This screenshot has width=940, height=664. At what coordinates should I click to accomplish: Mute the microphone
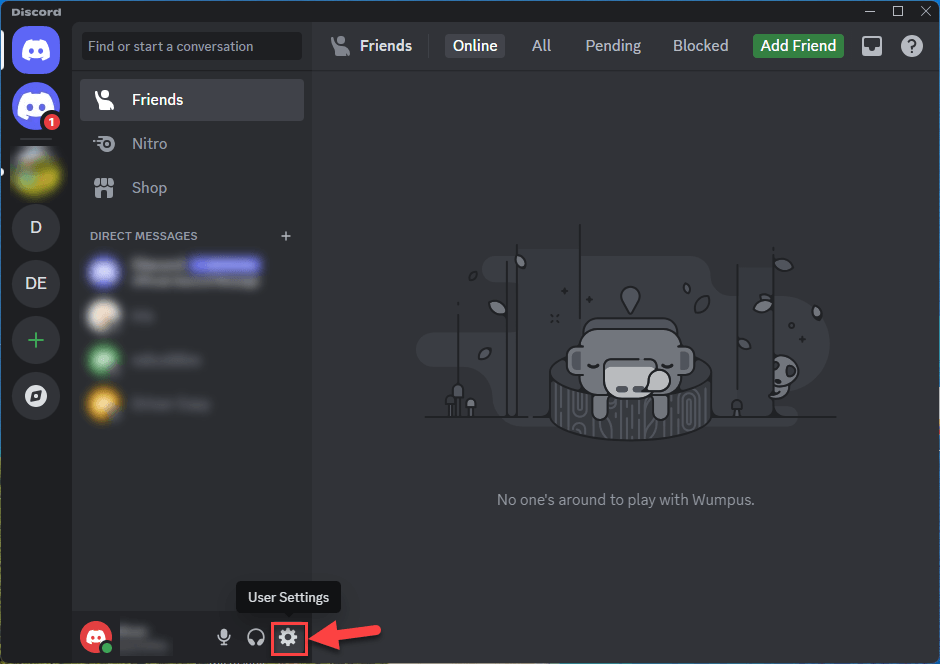click(224, 637)
